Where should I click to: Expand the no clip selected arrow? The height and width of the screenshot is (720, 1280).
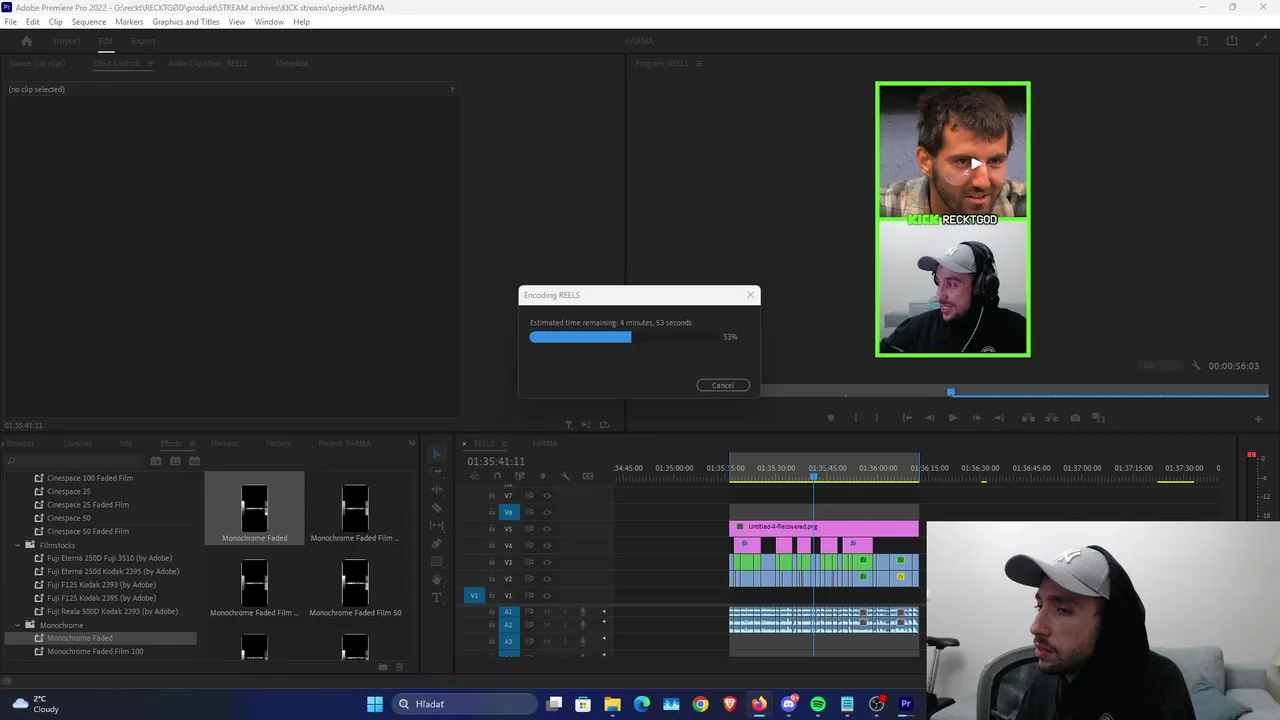coord(452,89)
